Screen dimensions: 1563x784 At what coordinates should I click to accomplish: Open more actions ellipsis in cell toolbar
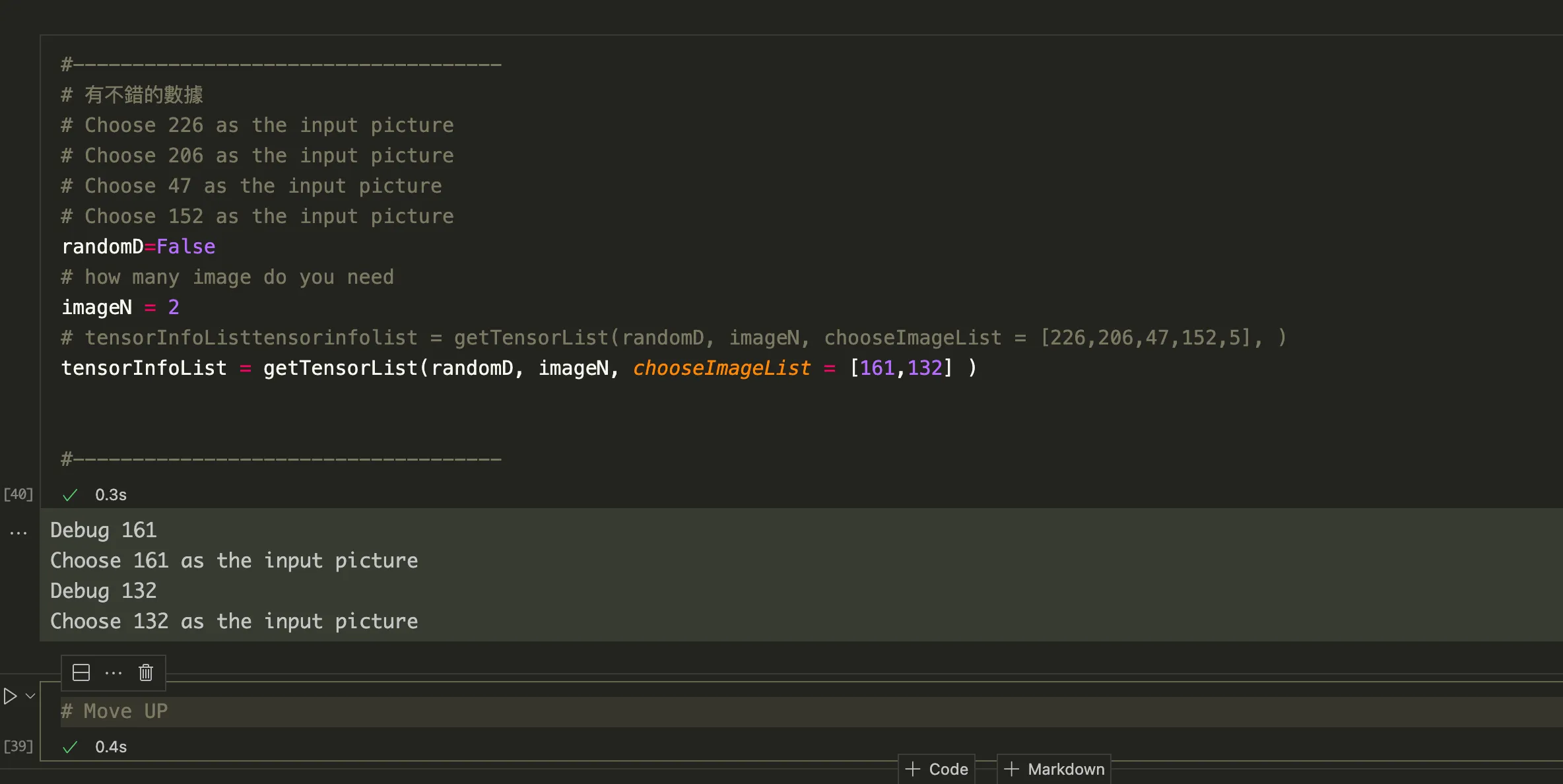coord(114,672)
